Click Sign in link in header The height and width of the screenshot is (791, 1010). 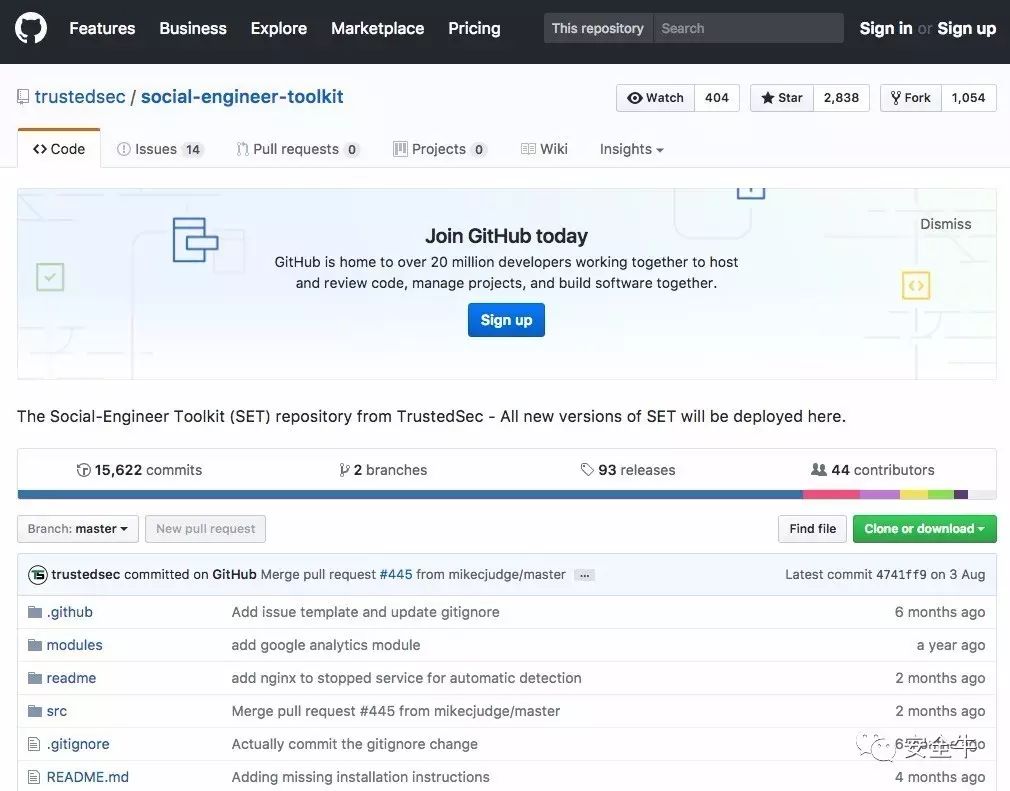886,28
